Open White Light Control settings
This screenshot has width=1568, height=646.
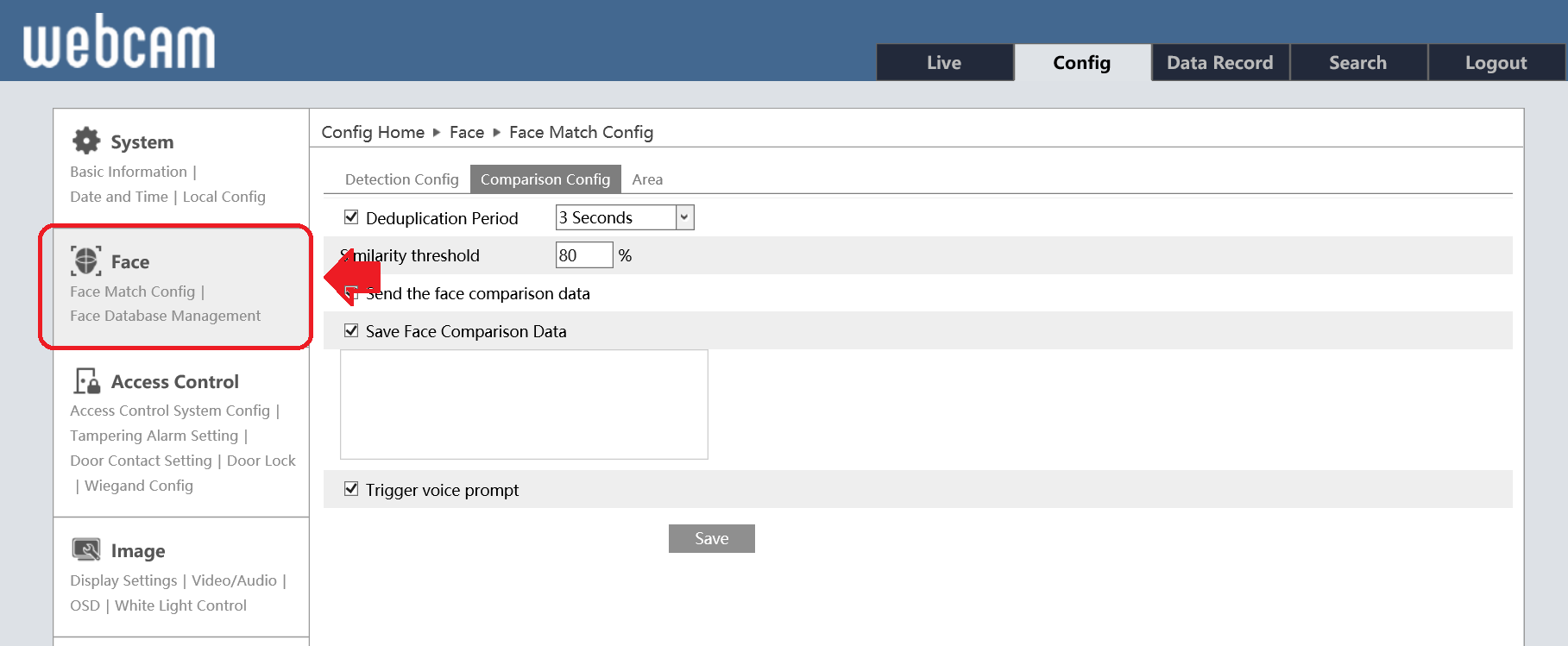(180, 605)
